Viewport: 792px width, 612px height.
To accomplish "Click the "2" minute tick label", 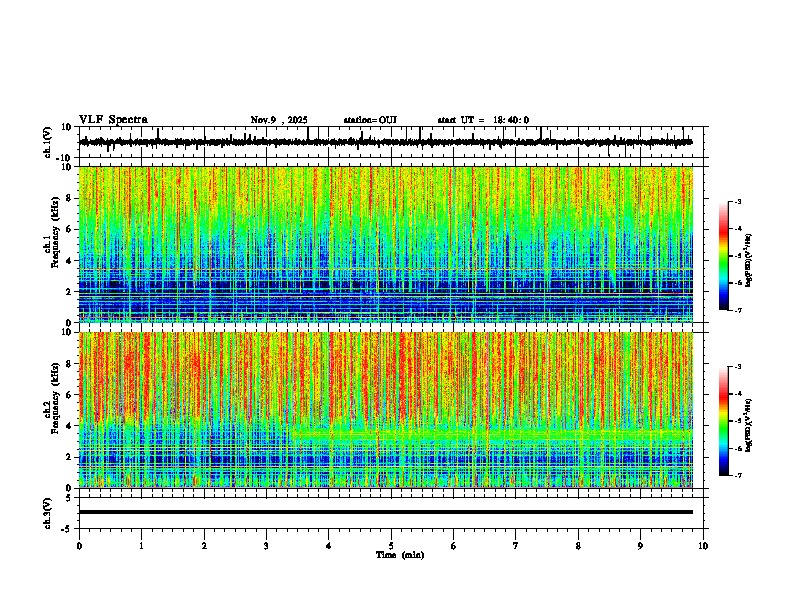I will coord(204,546).
